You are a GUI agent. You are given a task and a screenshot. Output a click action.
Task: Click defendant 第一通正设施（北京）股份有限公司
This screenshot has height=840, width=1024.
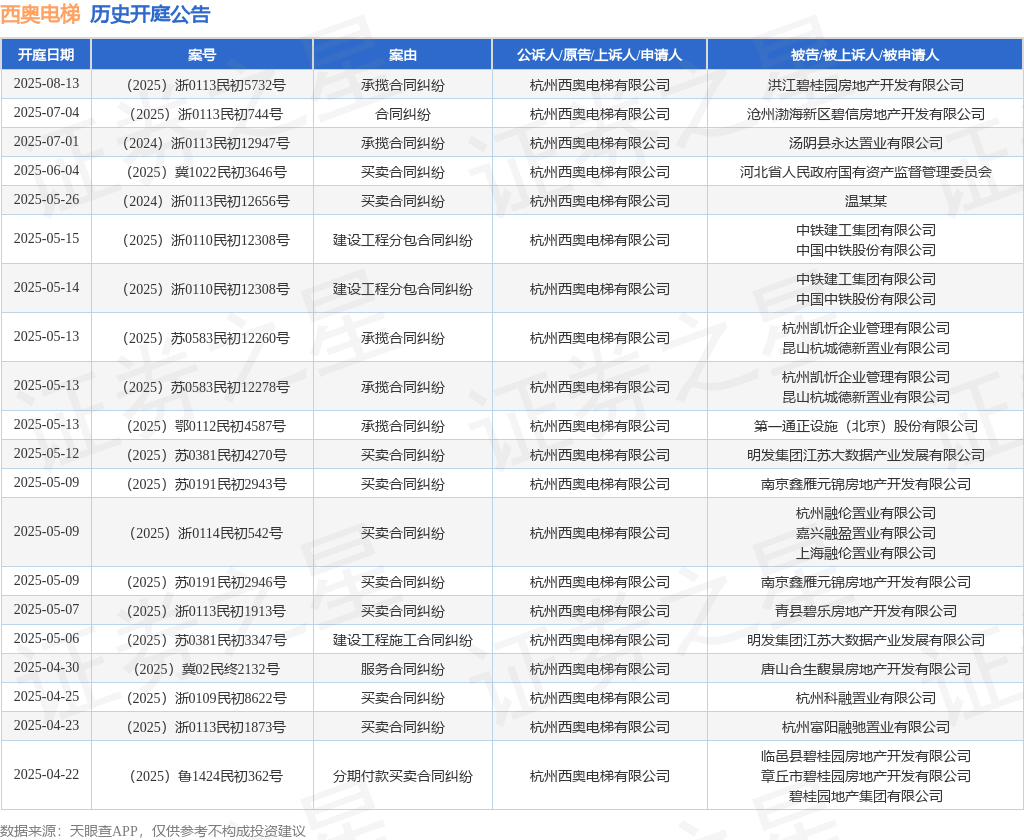pos(865,426)
